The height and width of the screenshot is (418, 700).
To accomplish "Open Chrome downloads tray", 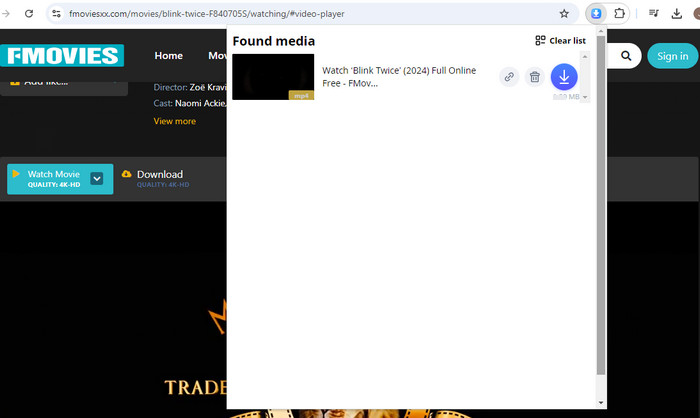I will pos(676,14).
